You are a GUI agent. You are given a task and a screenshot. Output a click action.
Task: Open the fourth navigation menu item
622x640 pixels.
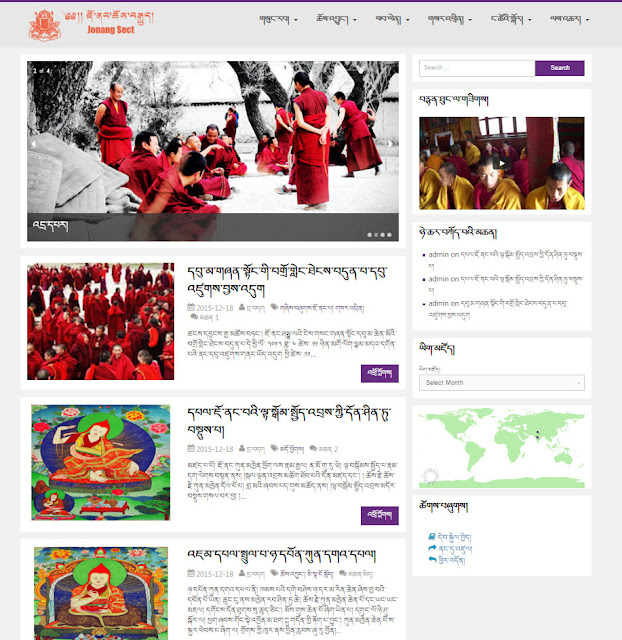(449, 19)
